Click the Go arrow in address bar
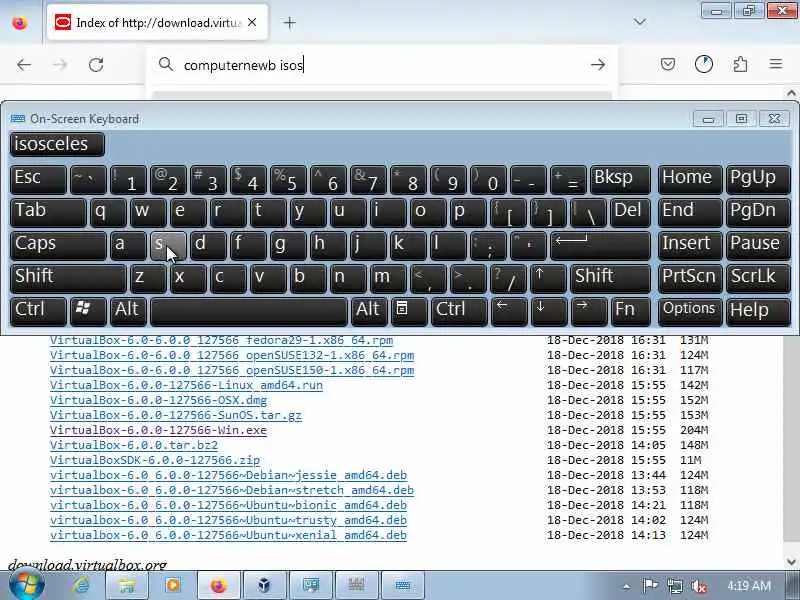800x600 pixels. click(598, 65)
